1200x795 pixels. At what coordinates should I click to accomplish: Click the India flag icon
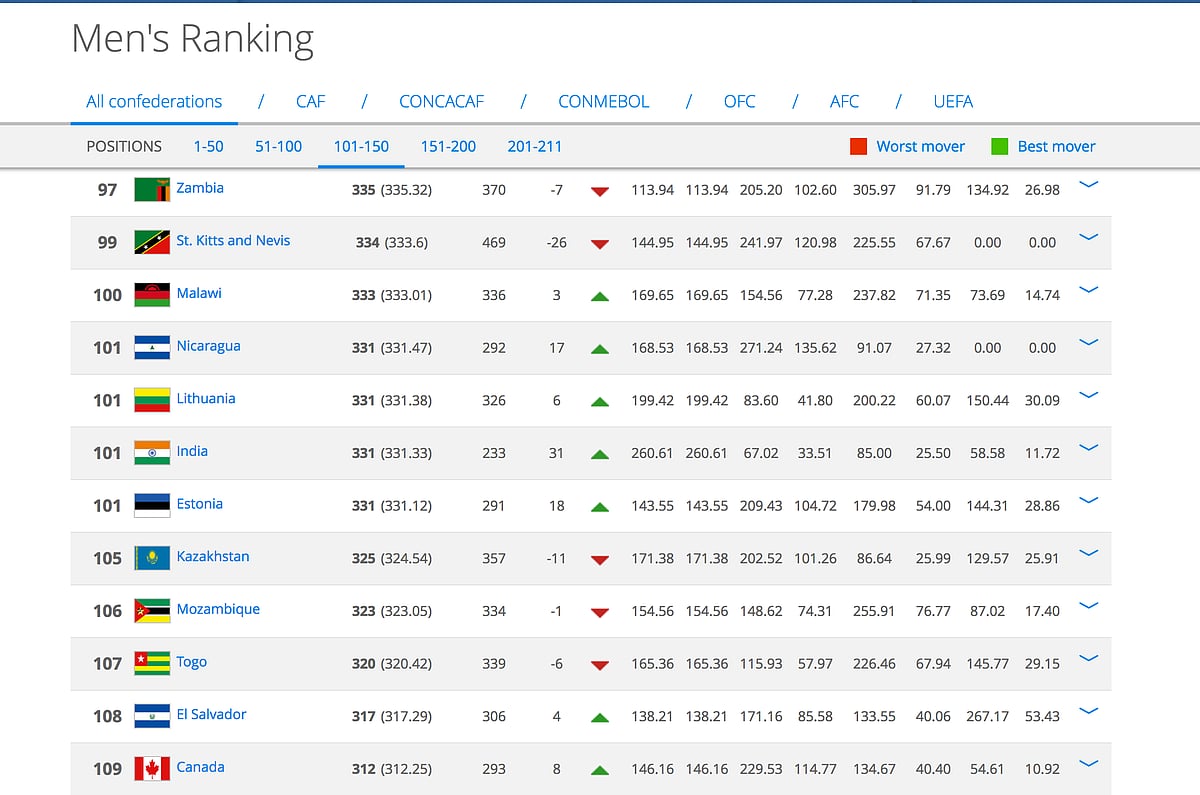[x=151, y=452]
